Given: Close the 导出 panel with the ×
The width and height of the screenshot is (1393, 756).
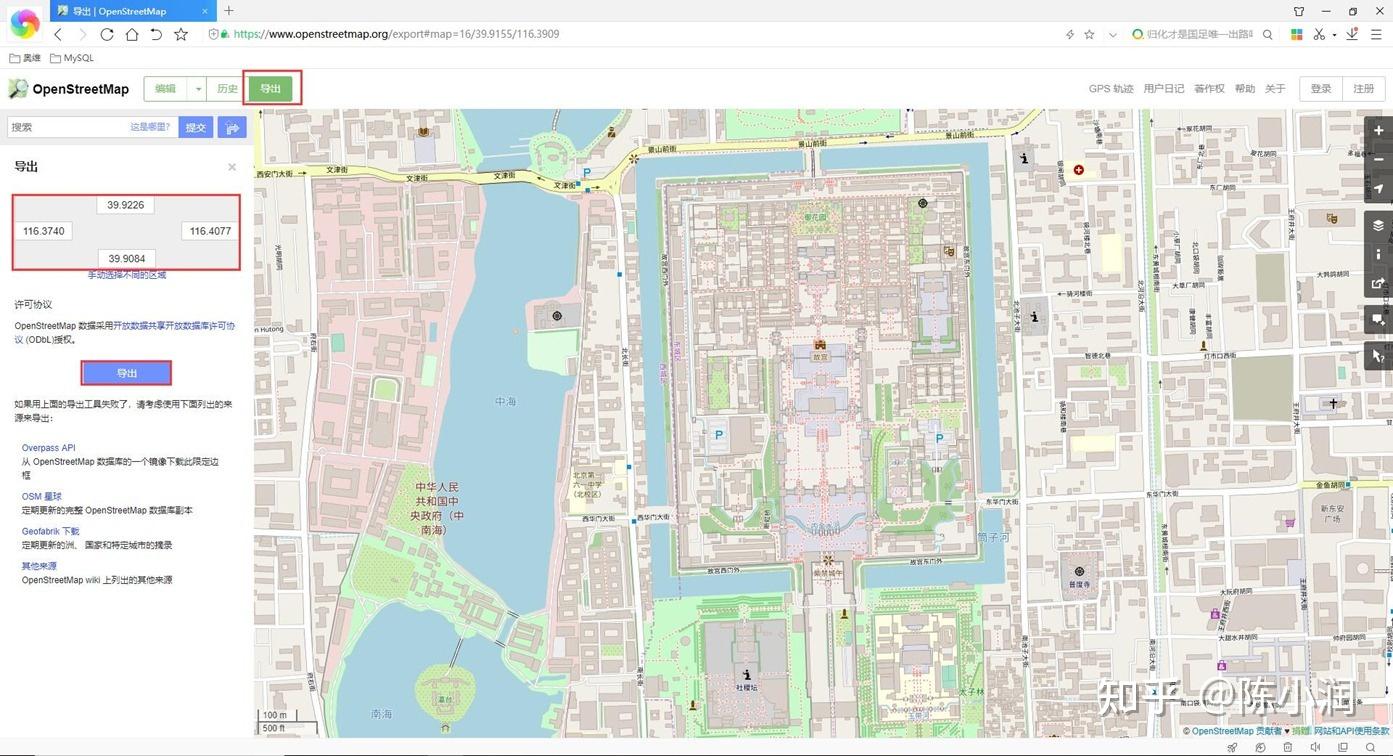Looking at the screenshot, I should click(x=231, y=166).
